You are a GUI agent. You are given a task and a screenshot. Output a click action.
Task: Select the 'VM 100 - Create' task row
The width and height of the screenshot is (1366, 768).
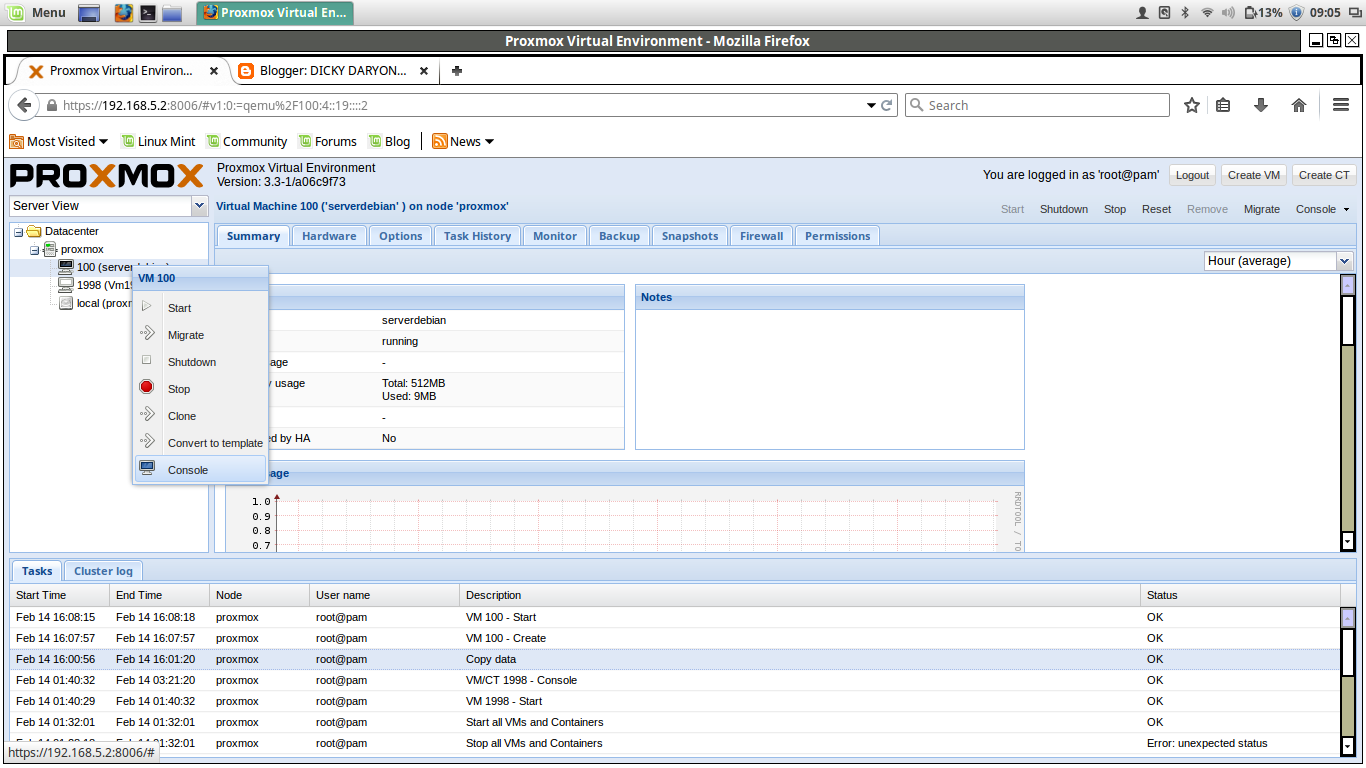point(675,638)
